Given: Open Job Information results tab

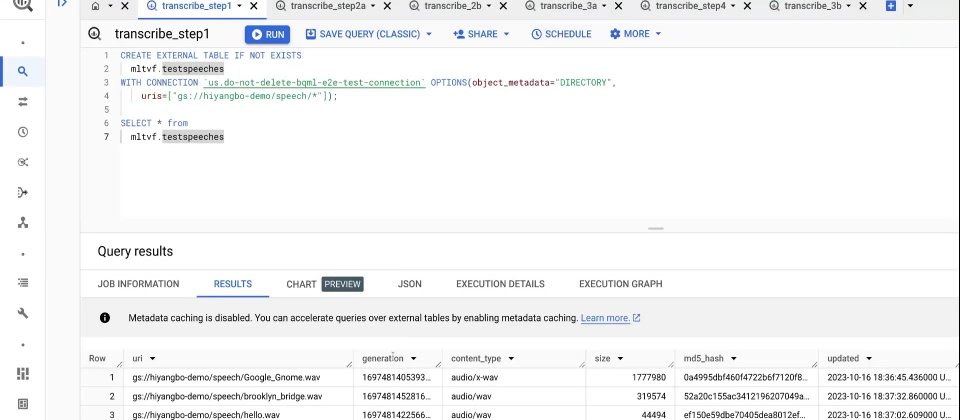Looking at the screenshot, I should [x=138, y=284].
